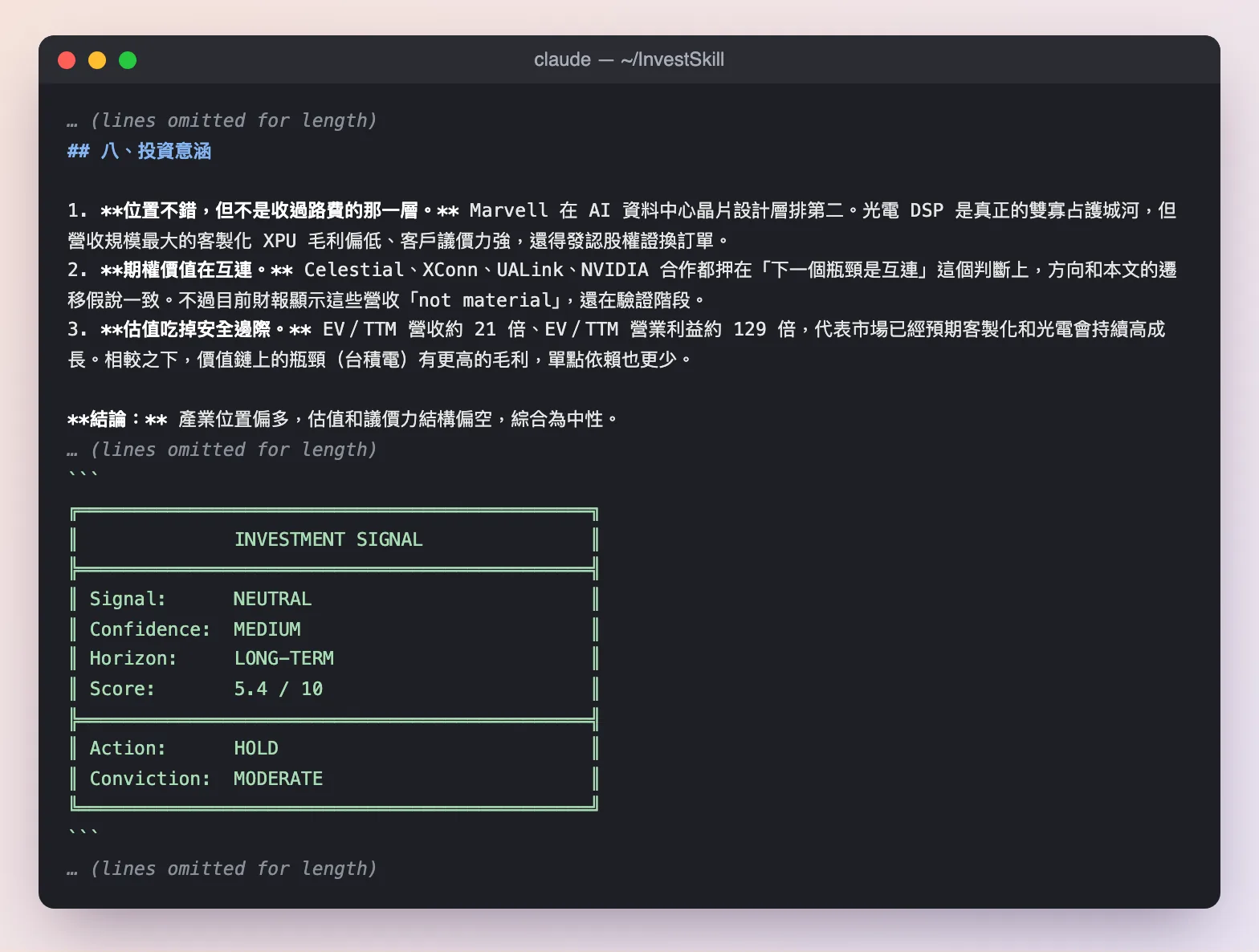Click the green zoom window button
The image size is (1259, 952).
coord(128,60)
